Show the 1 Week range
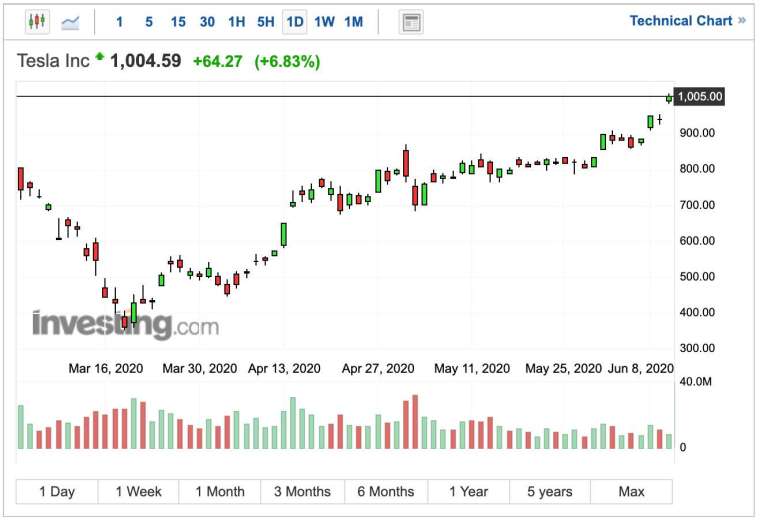 (x=139, y=492)
